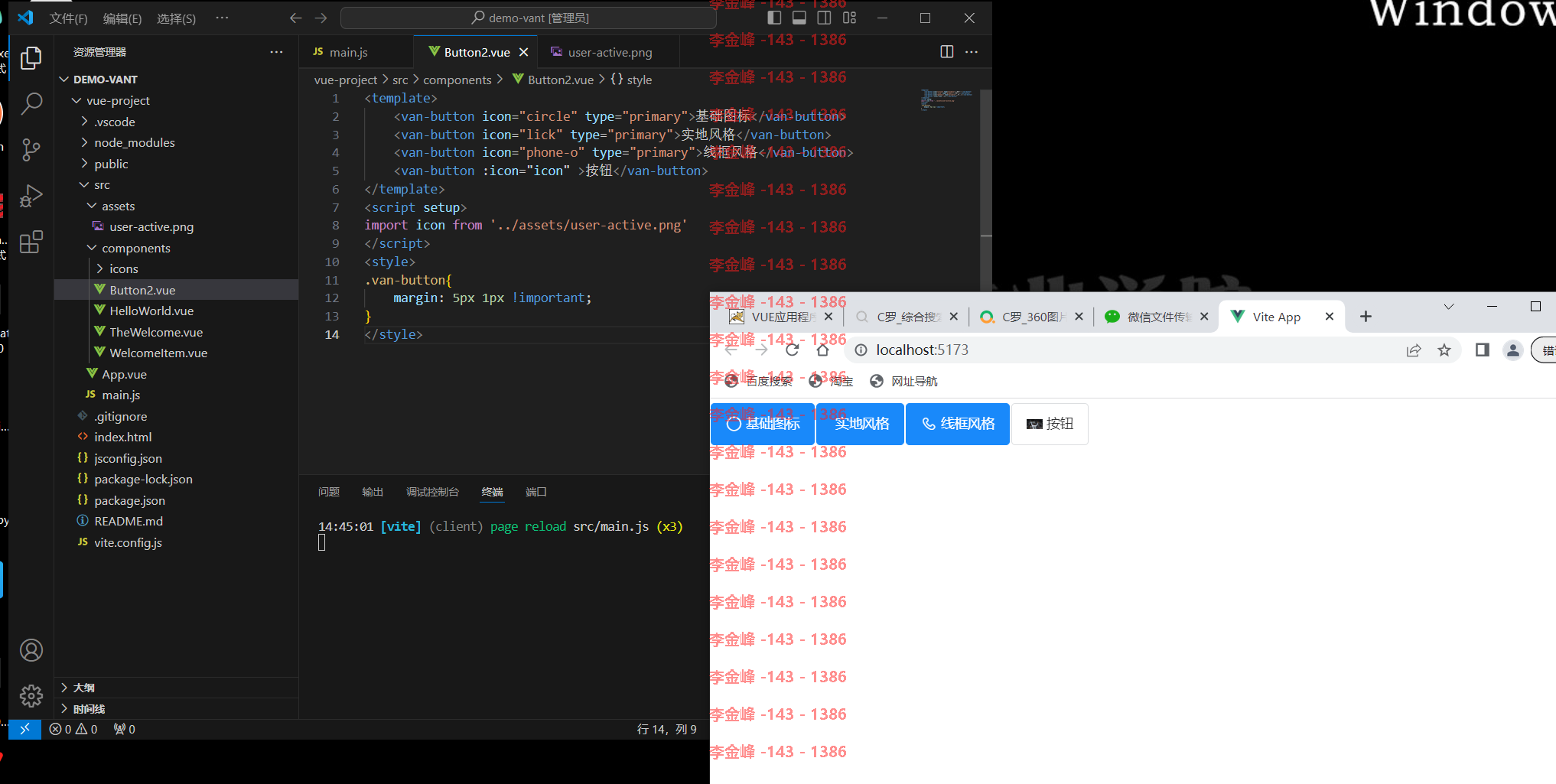Screen dimensions: 1556x784
Task: Switch to the 端口 ports panel tab
Action: pyautogui.click(x=536, y=492)
